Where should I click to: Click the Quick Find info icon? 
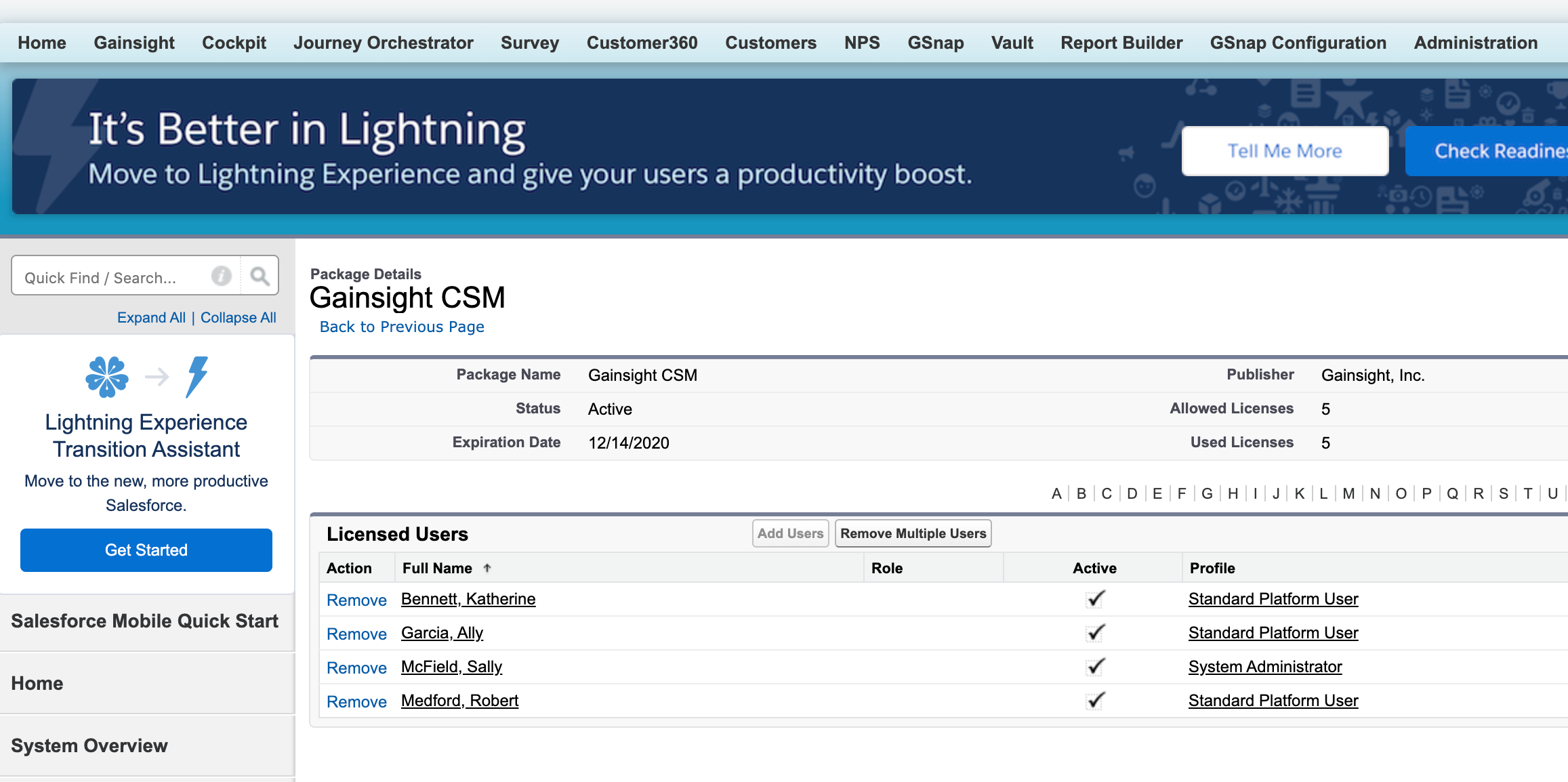coord(222,276)
